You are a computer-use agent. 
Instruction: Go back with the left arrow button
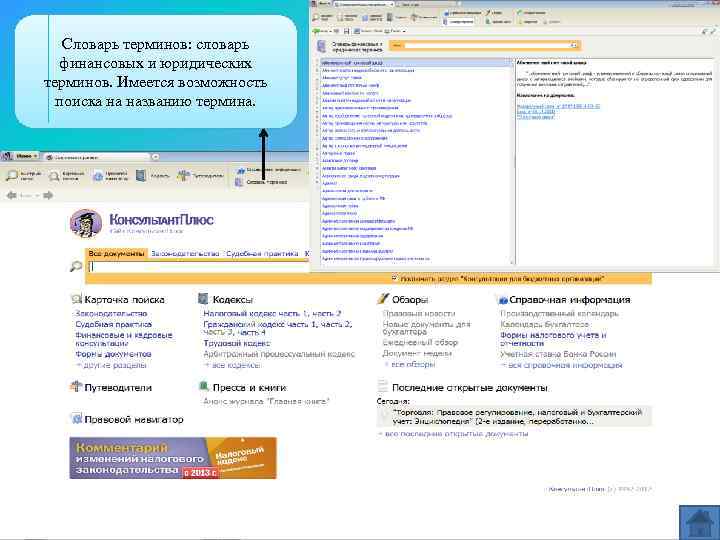pos(12,195)
